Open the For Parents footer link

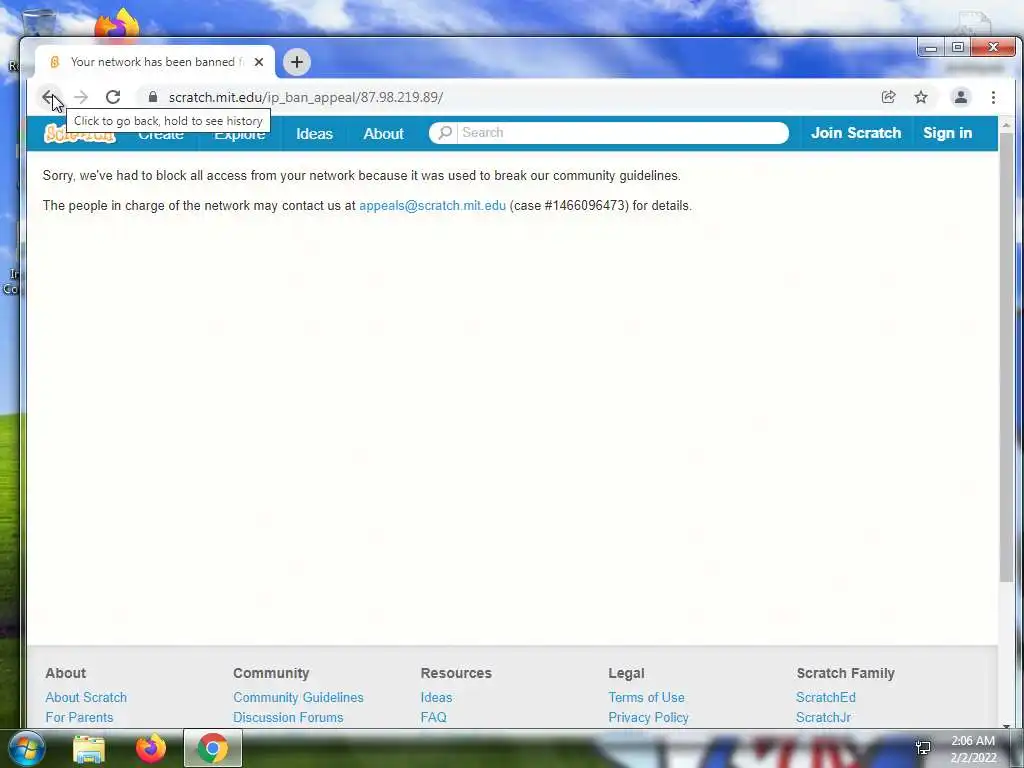pyautogui.click(x=79, y=717)
